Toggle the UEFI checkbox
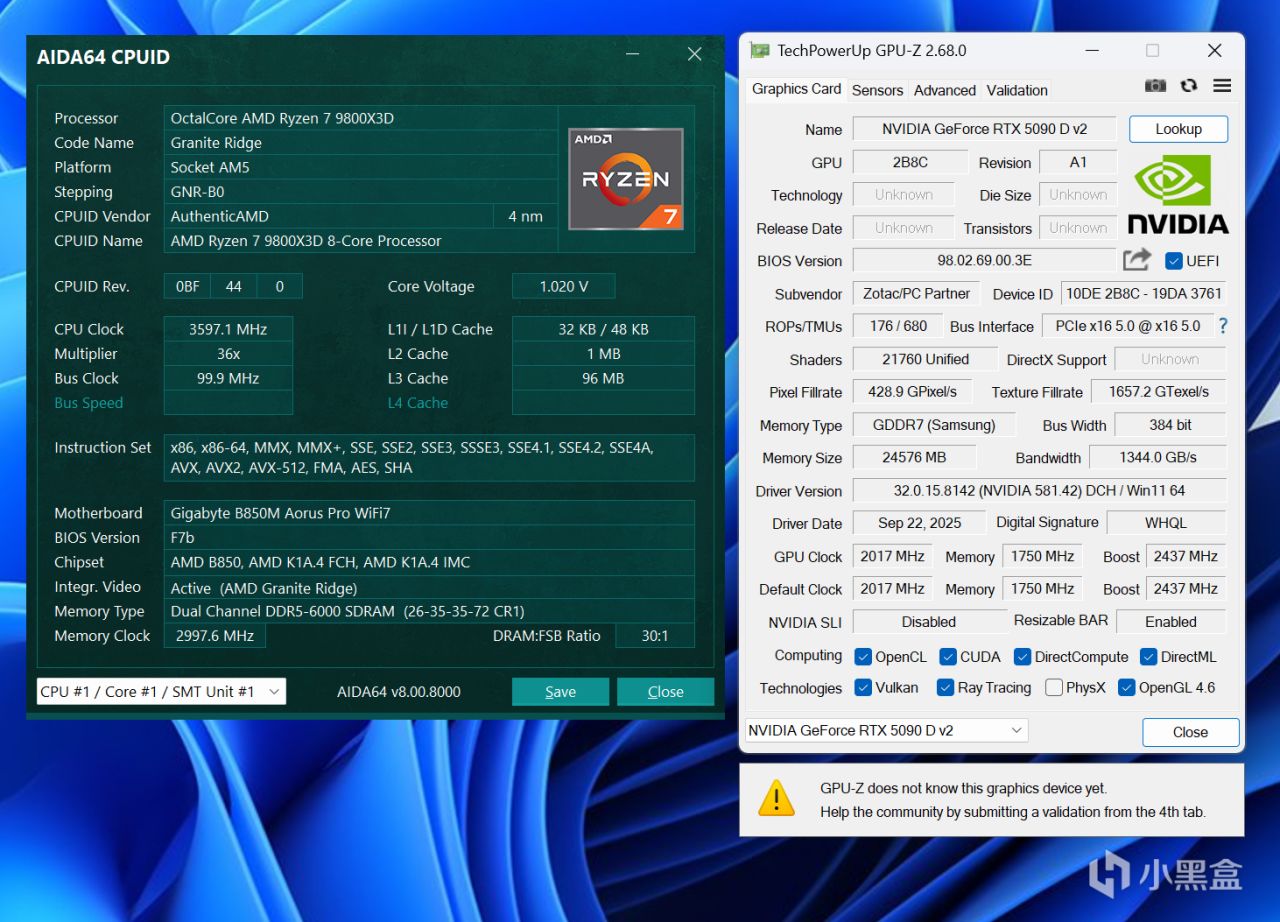 pyautogui.click(x=1174, y=261)
